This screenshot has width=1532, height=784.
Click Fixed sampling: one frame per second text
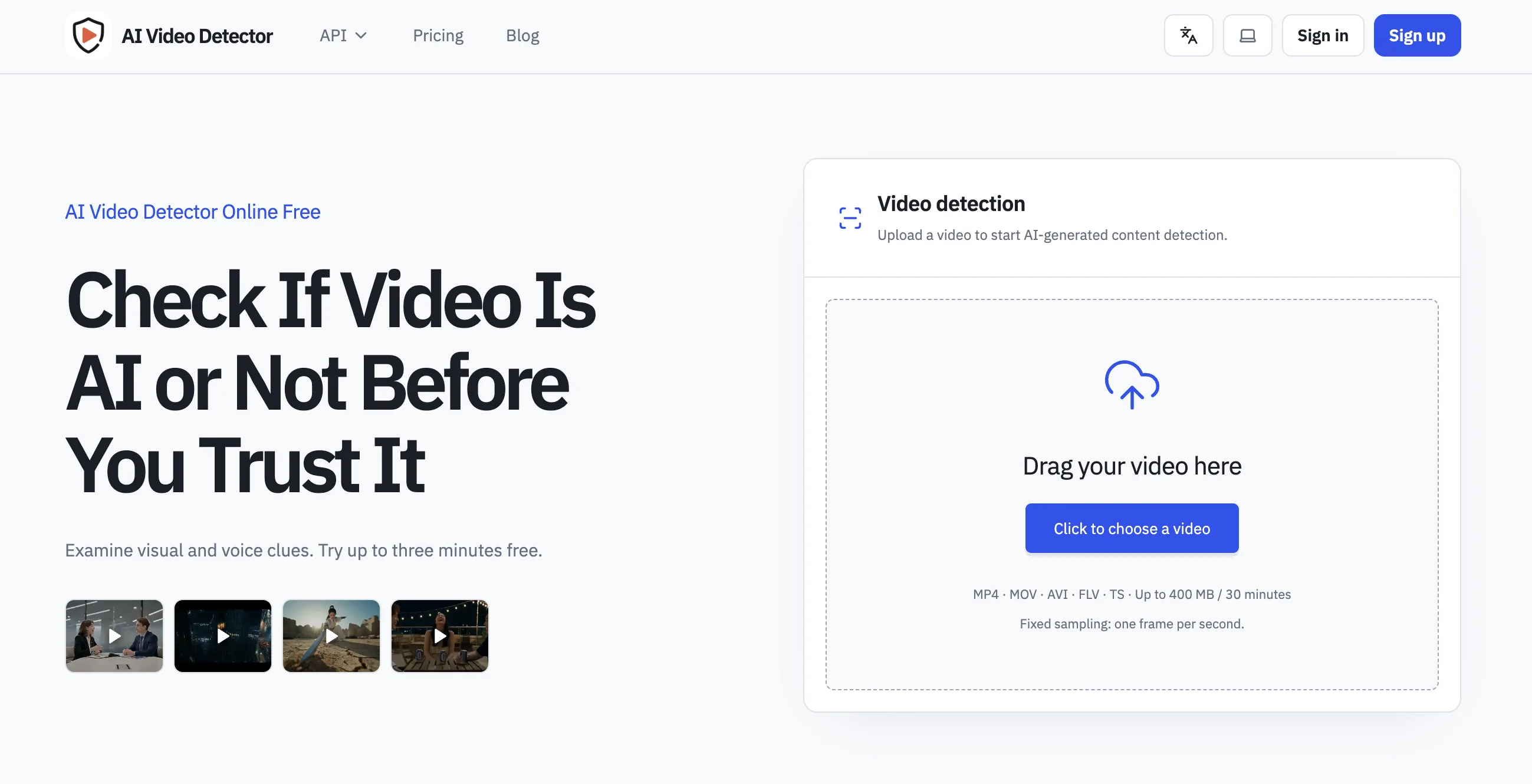(x=1132, y=624)
